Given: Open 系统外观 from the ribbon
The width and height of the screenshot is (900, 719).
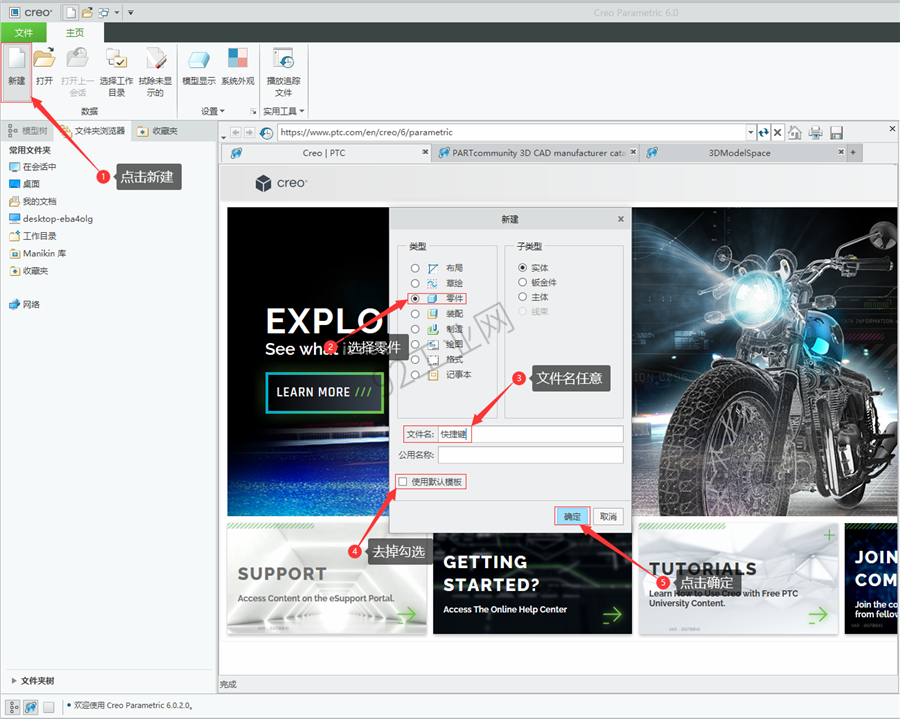Looking at the screenshot, I should pyautogui.click(x=238, y=67).
